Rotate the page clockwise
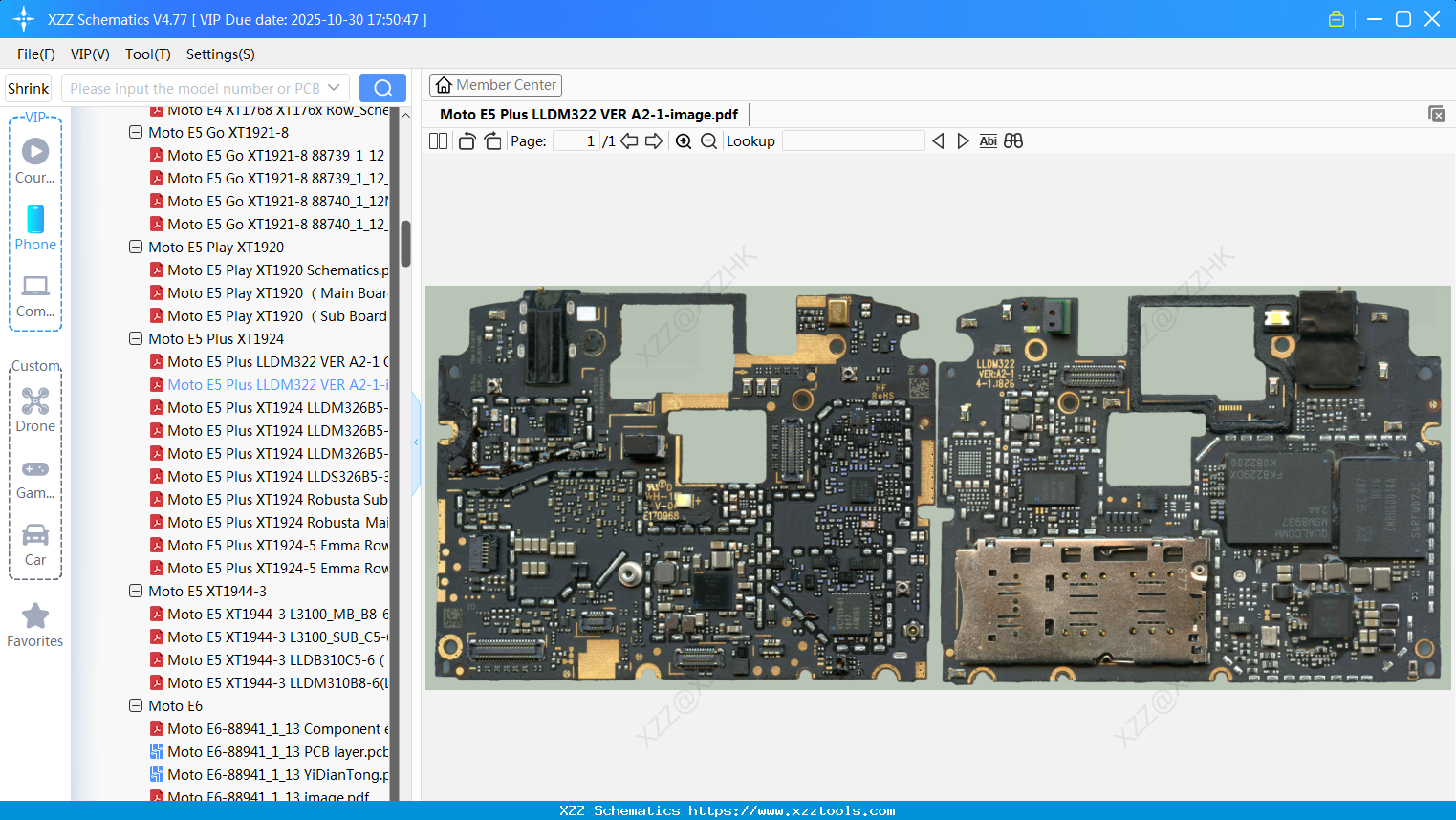The width and height of the screenshot is (1456, 820). 492,141
